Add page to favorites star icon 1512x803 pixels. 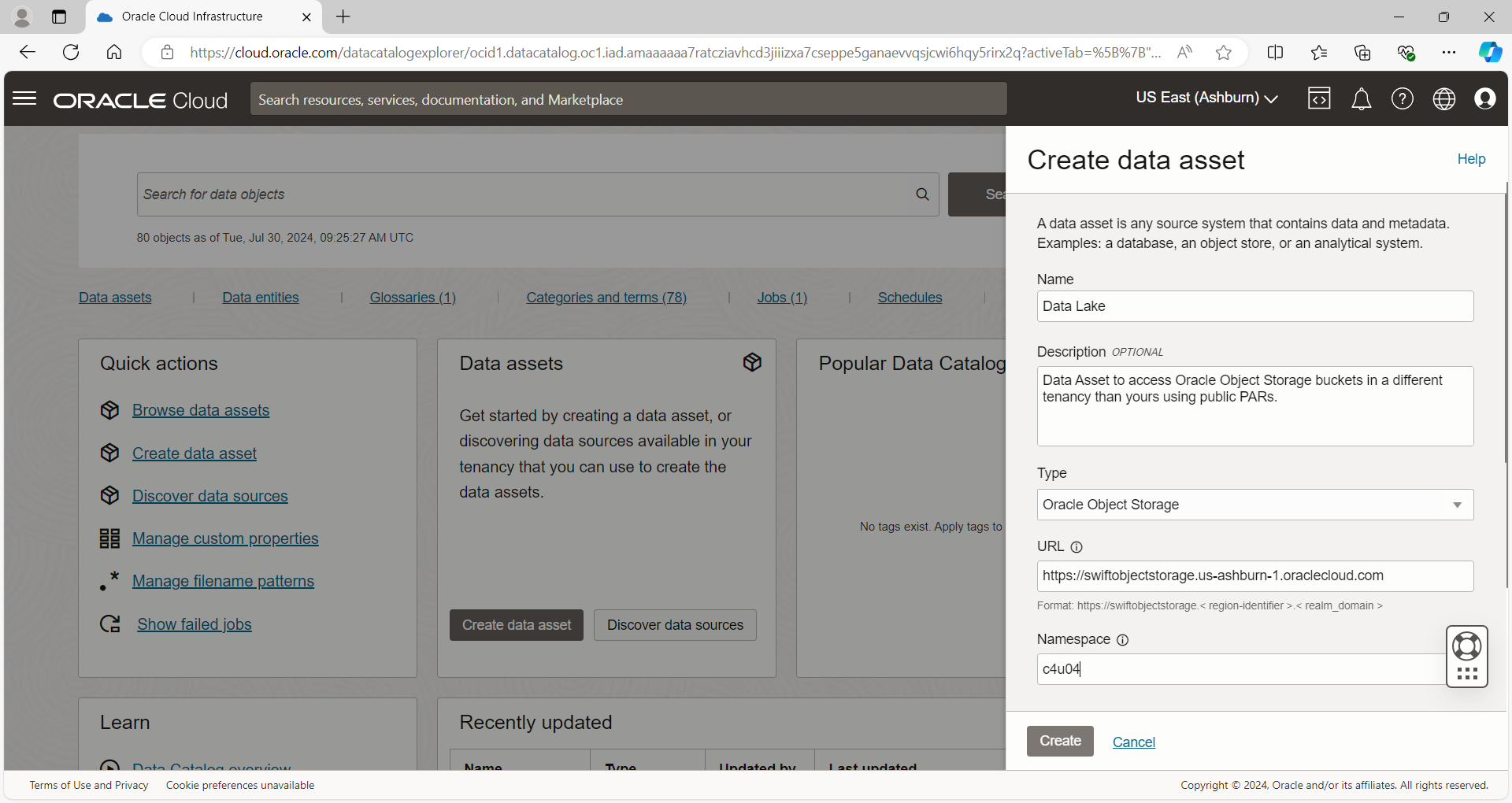(1223, 53)
